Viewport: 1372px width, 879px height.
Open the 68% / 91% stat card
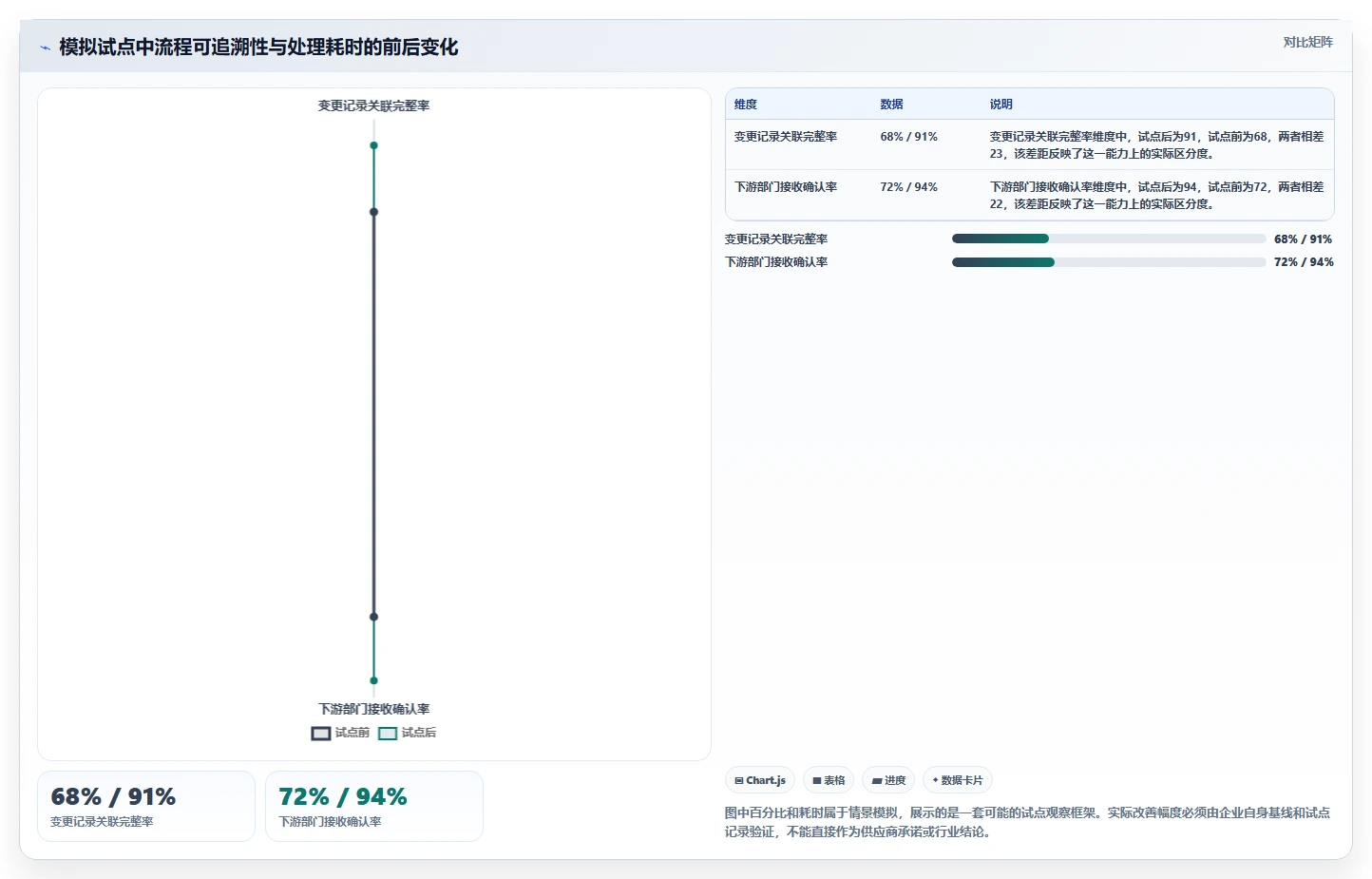pyautogui.click(x=146, y=806)
